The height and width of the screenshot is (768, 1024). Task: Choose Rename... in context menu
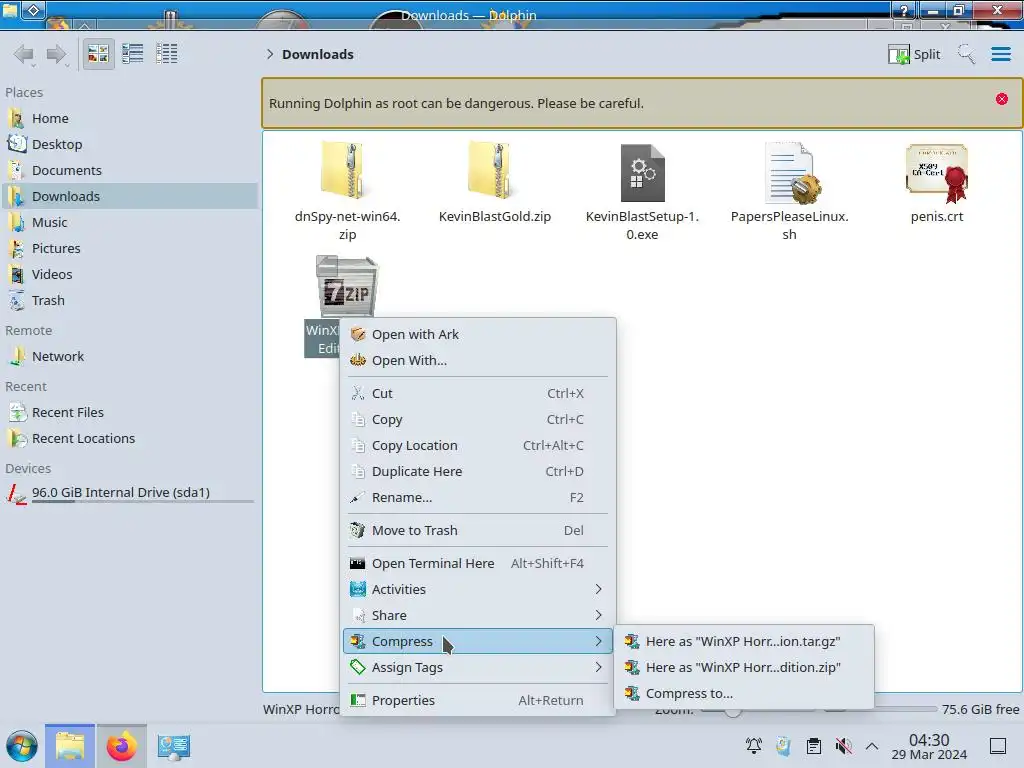tap(477, 498)
